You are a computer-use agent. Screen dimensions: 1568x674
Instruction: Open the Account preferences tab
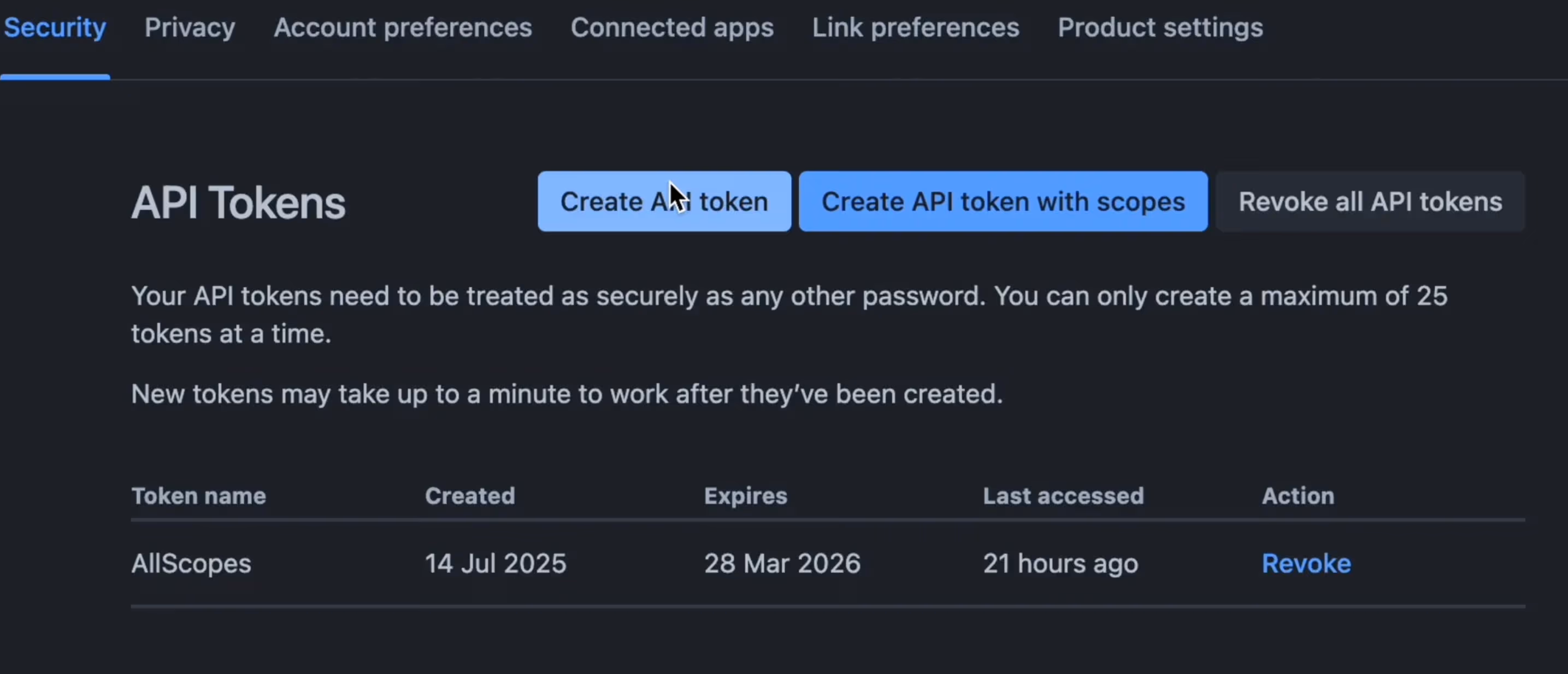coord(402,28)
